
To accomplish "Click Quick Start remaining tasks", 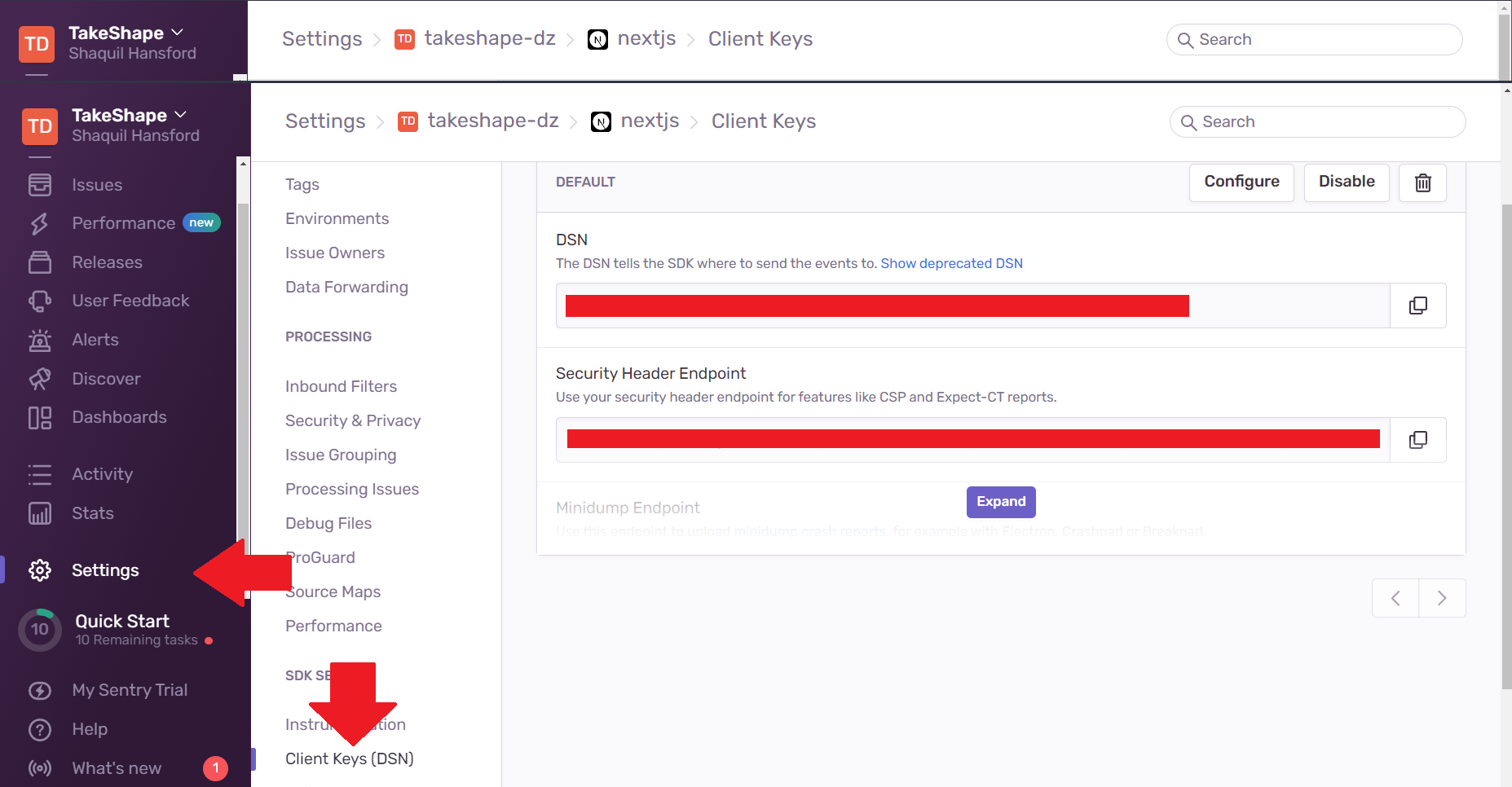I will [136, 640].
